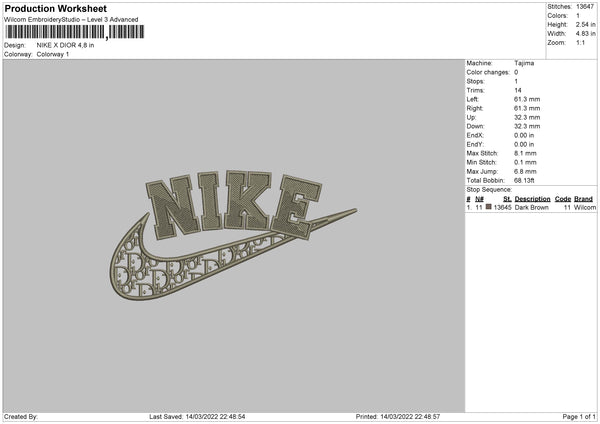The image size is (600, 424).
Task: Click "Wilcom EmbroideryStudio – Level 3 Advanced" text
Action: point(71,20)
